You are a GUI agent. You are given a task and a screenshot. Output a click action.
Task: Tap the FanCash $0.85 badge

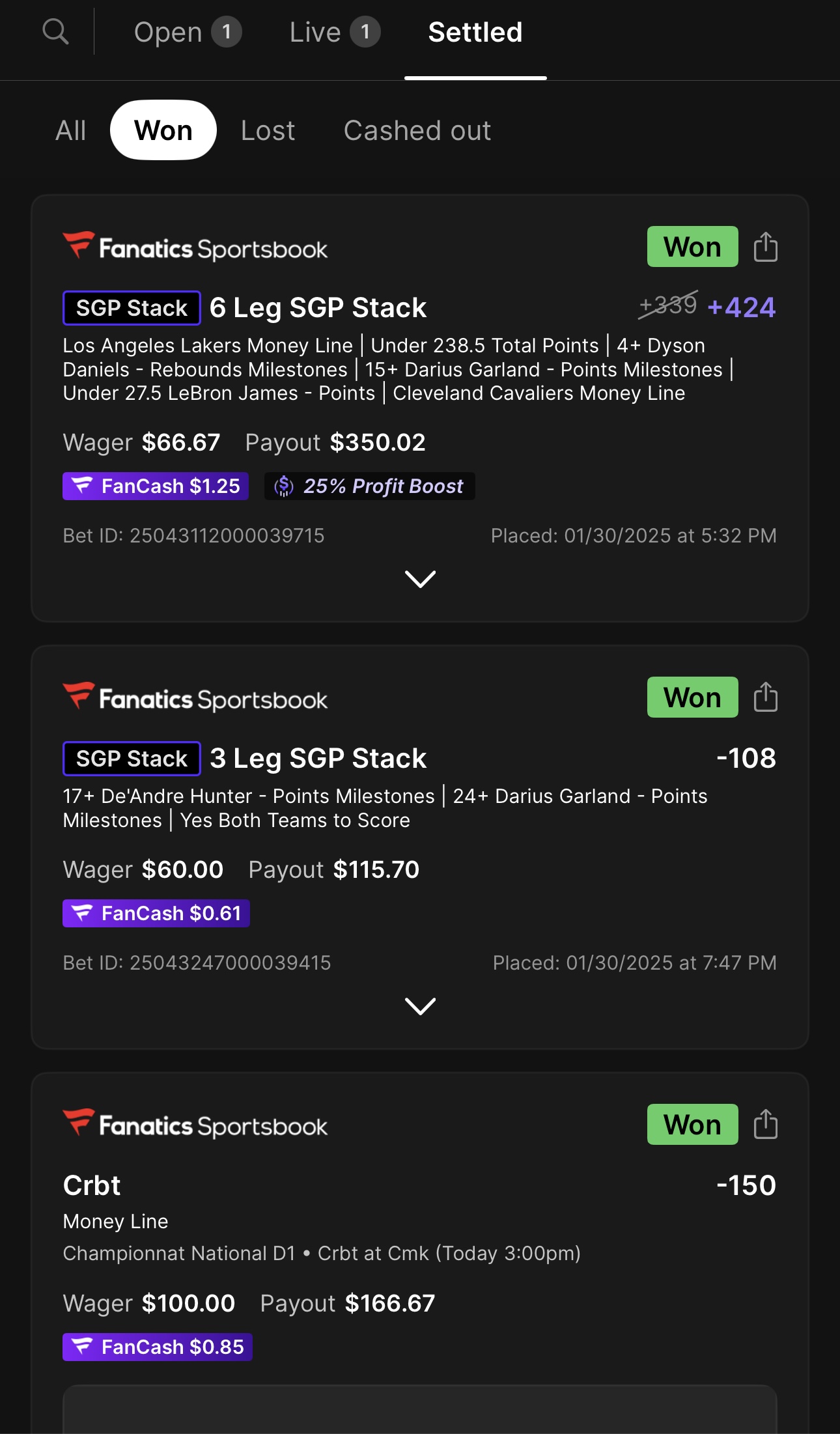[158, 1347]
